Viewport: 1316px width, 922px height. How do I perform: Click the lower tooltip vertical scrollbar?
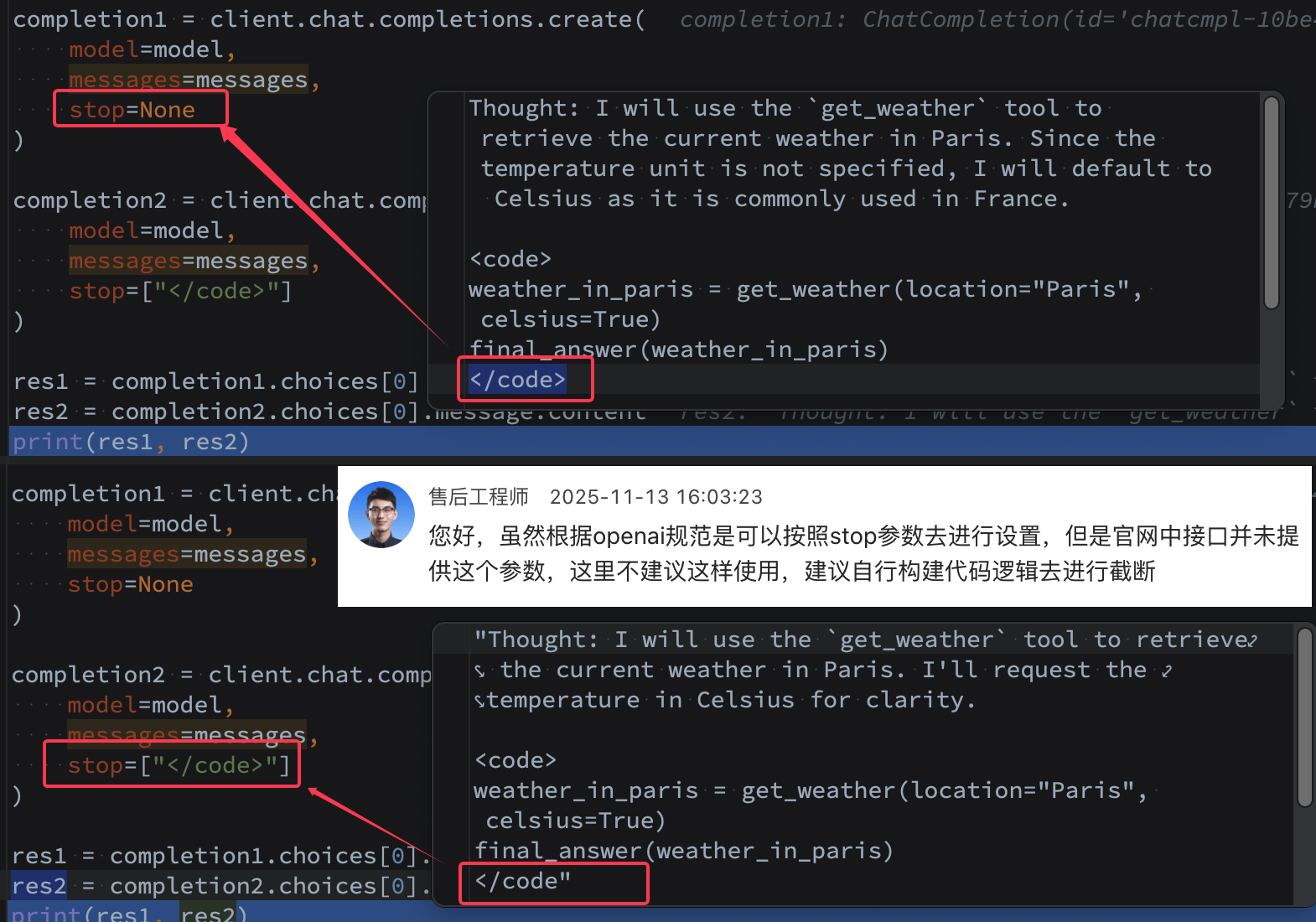[x=1304, y=718]
